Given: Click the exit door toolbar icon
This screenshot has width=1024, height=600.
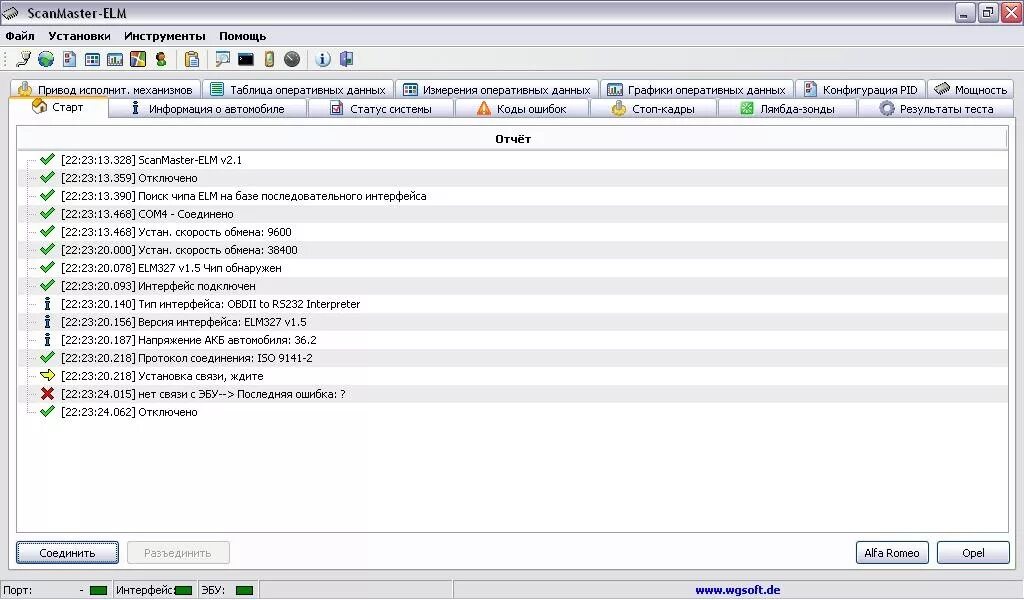Looking at the screenshot, I should coord(346,59).
